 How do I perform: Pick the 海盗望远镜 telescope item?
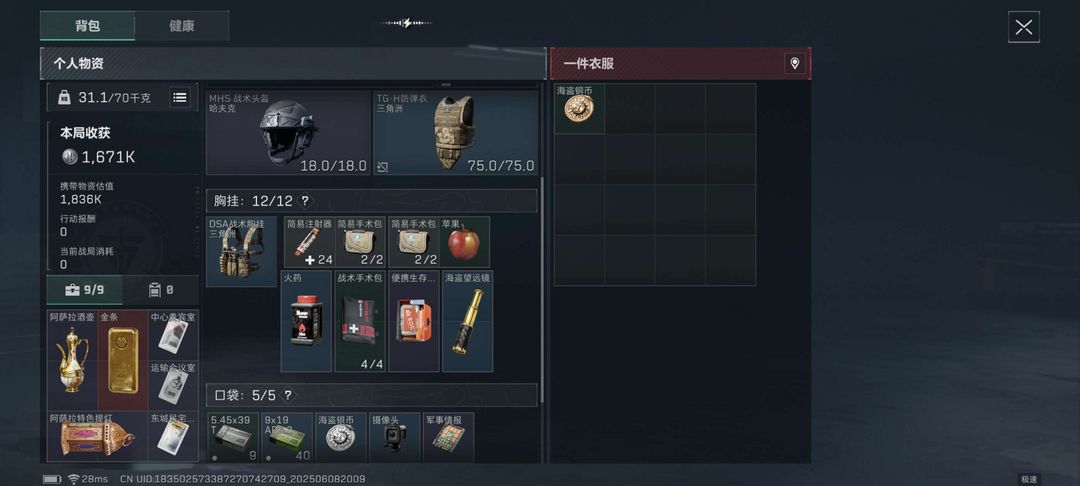click(x=468, y=321)
